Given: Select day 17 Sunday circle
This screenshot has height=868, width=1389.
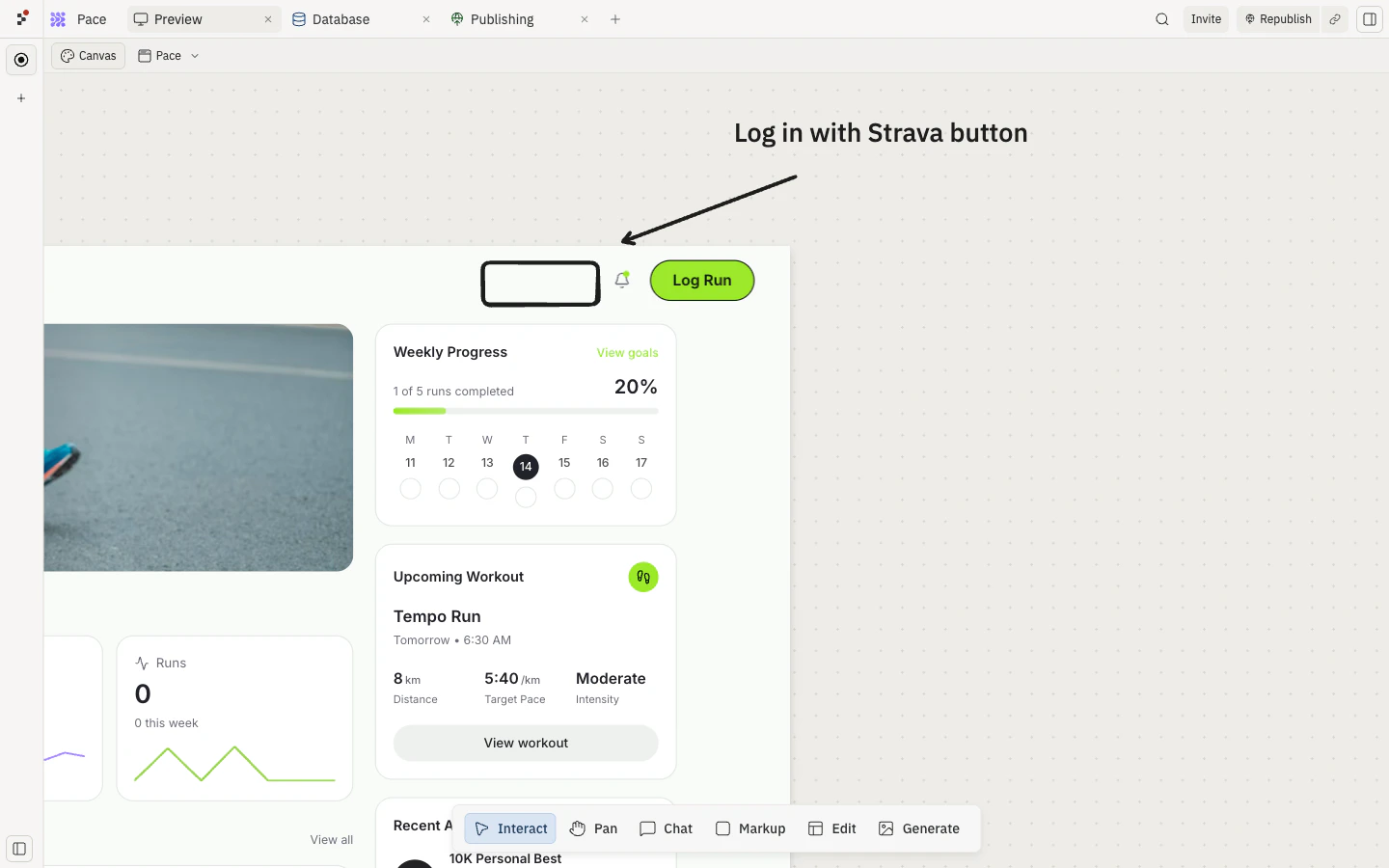Looking at the screenshot, I should point(641,489).
